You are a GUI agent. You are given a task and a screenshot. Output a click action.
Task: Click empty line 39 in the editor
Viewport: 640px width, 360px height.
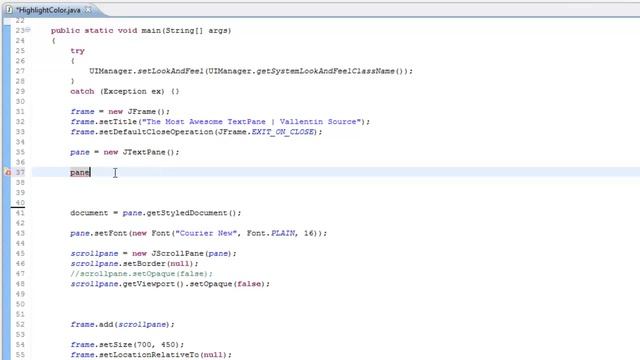coord(335,193)
